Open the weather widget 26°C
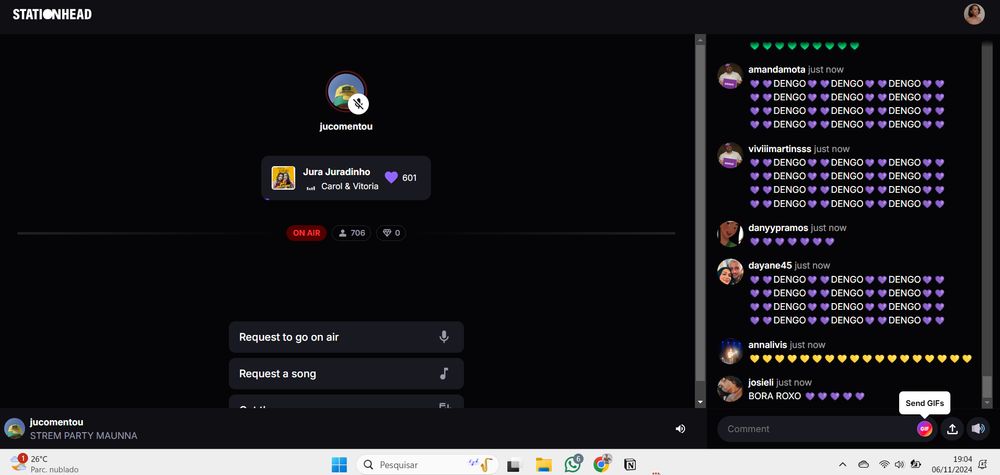The width and height of the screenshot is (1000, 475). (45, 464)
